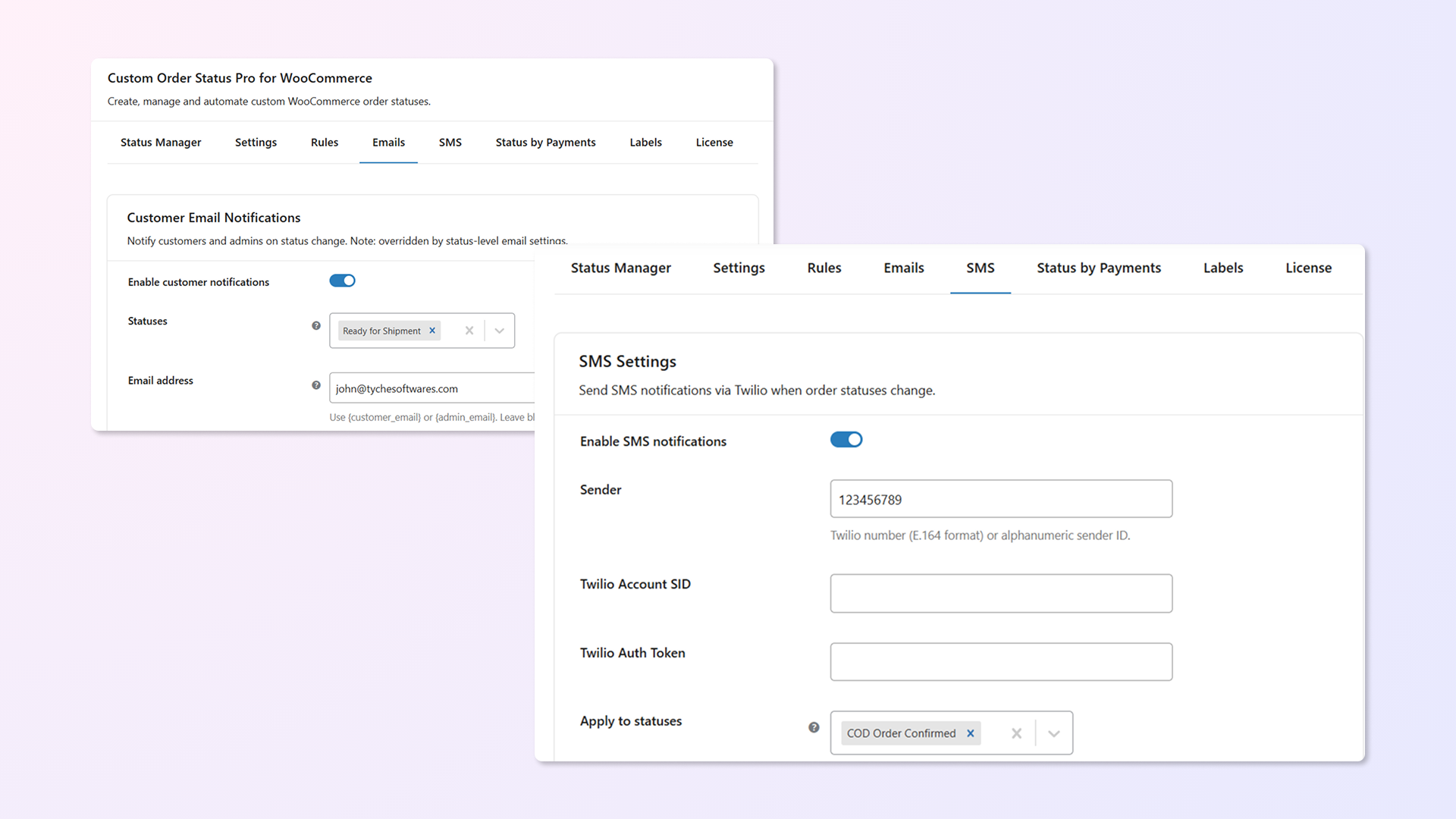Switch to Status by Payments tab in SMS panel
Image resolution: width=1456 pixels, height=819 pixels.
tap(1099, 268)
